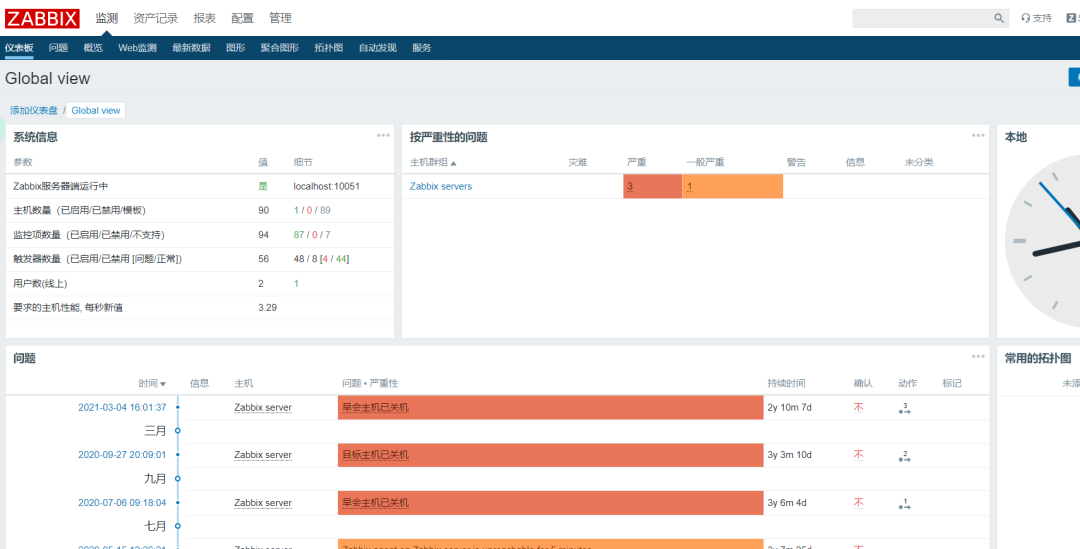Click Zabbix server host in 2020-09-27 row

click(262, 455)
